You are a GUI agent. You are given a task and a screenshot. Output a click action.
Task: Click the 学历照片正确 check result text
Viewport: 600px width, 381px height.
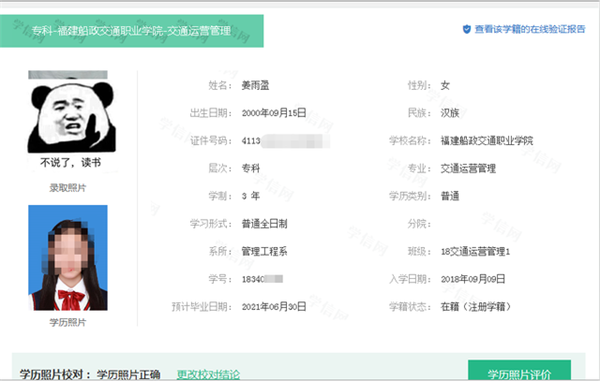[x=129, y=374]
